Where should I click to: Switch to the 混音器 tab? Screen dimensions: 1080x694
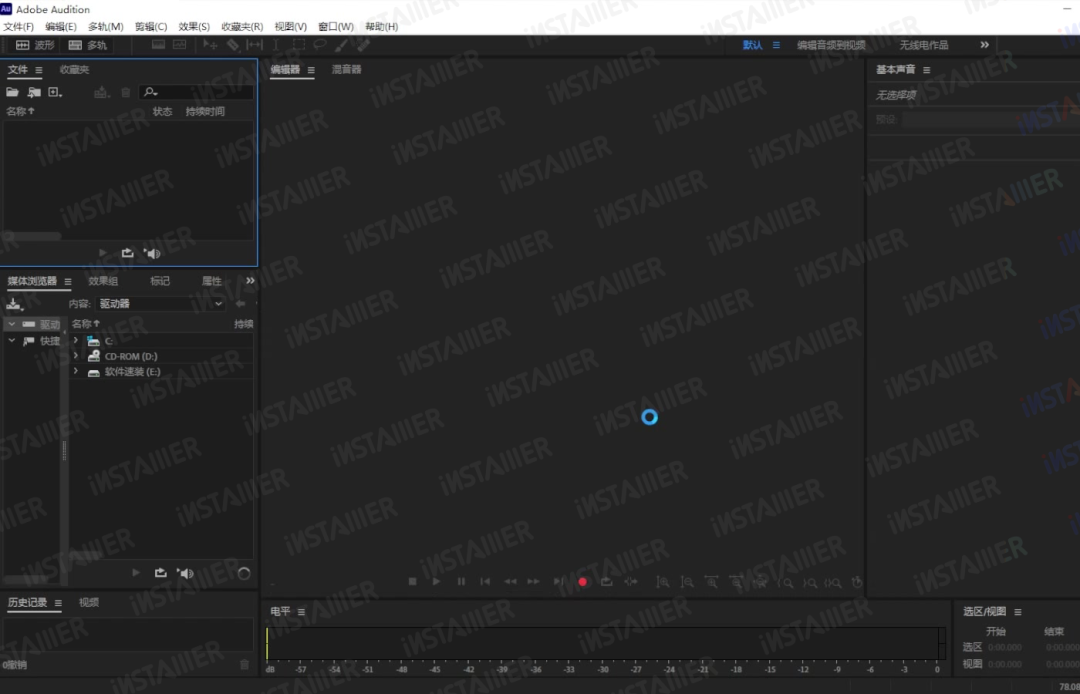[346, 70]
